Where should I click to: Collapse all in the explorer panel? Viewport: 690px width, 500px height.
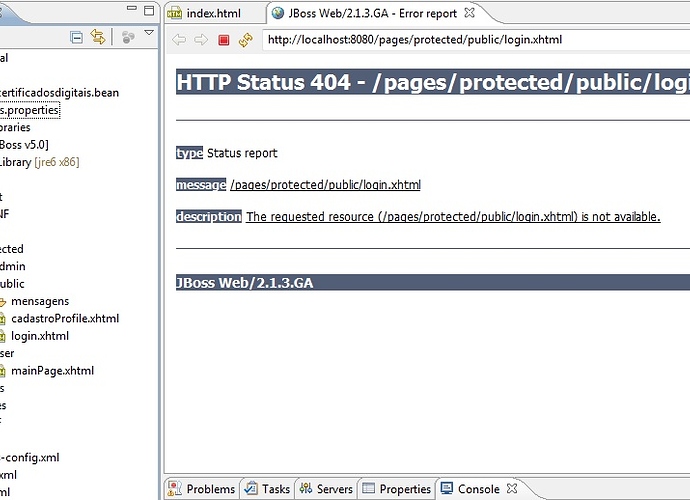76,37
